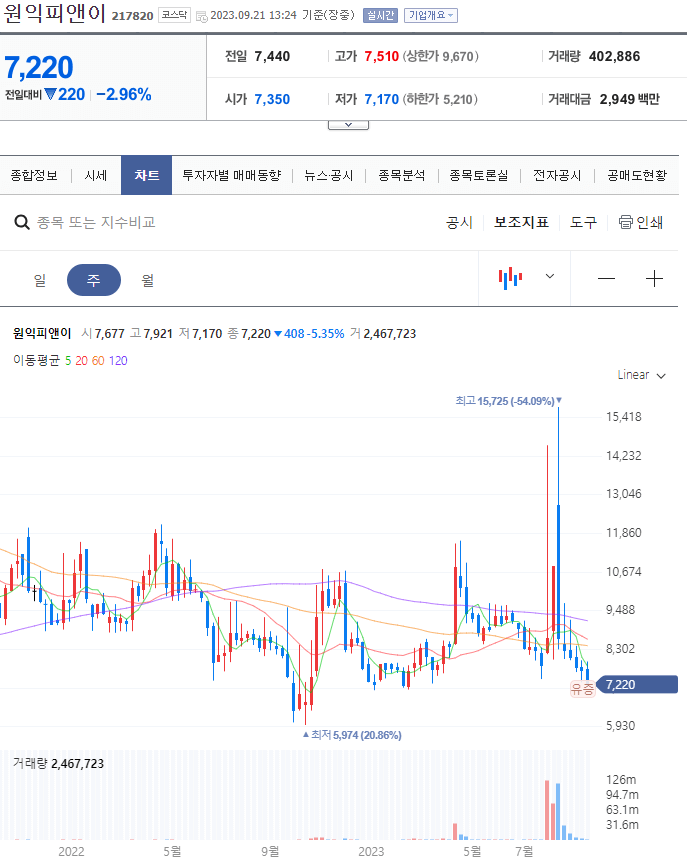Open the 뉴스·공시 tab
Screen dimensions: 687x863
point(329,175)
